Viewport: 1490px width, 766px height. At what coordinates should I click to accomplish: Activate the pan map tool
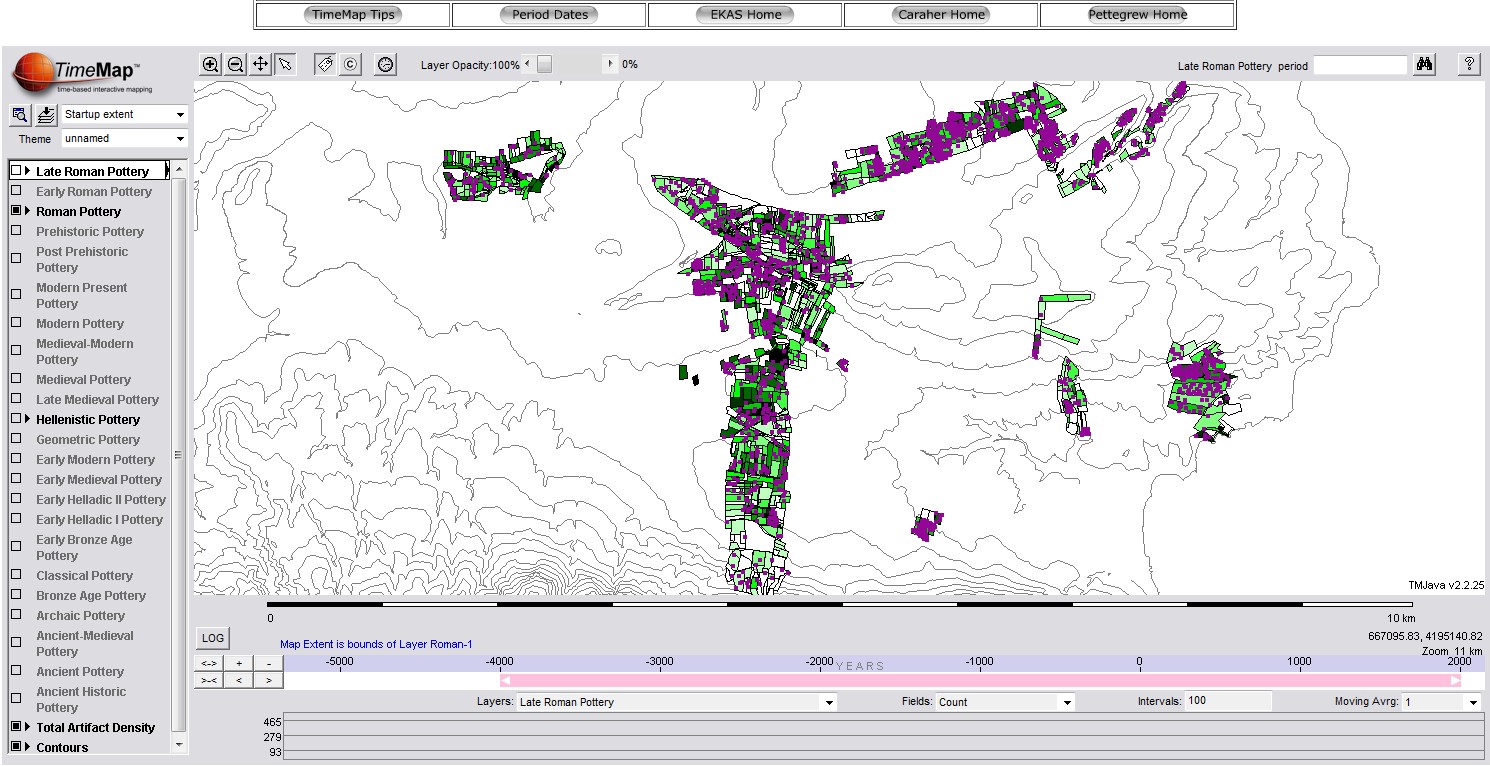260,64
